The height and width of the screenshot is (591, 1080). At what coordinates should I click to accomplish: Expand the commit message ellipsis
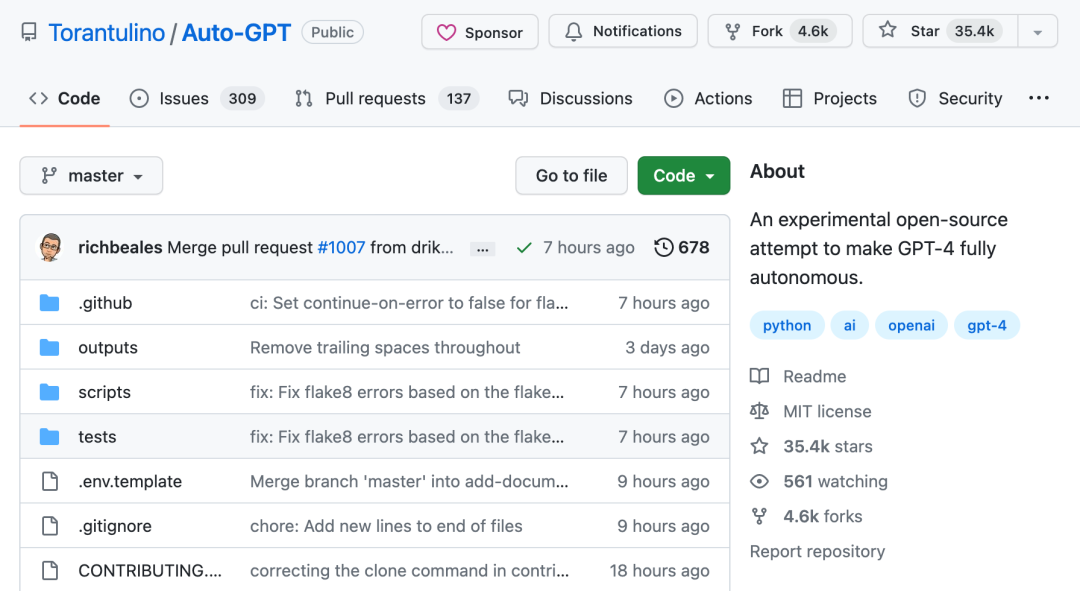(x=483, y=249)
